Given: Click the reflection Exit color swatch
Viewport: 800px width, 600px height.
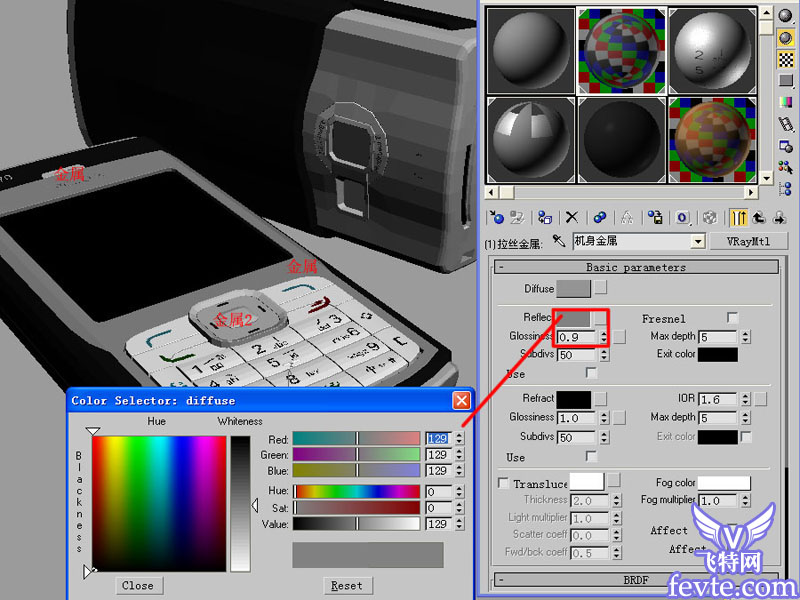Looking at the screenshot, I should pyautogui.click(x=718, y=354).
